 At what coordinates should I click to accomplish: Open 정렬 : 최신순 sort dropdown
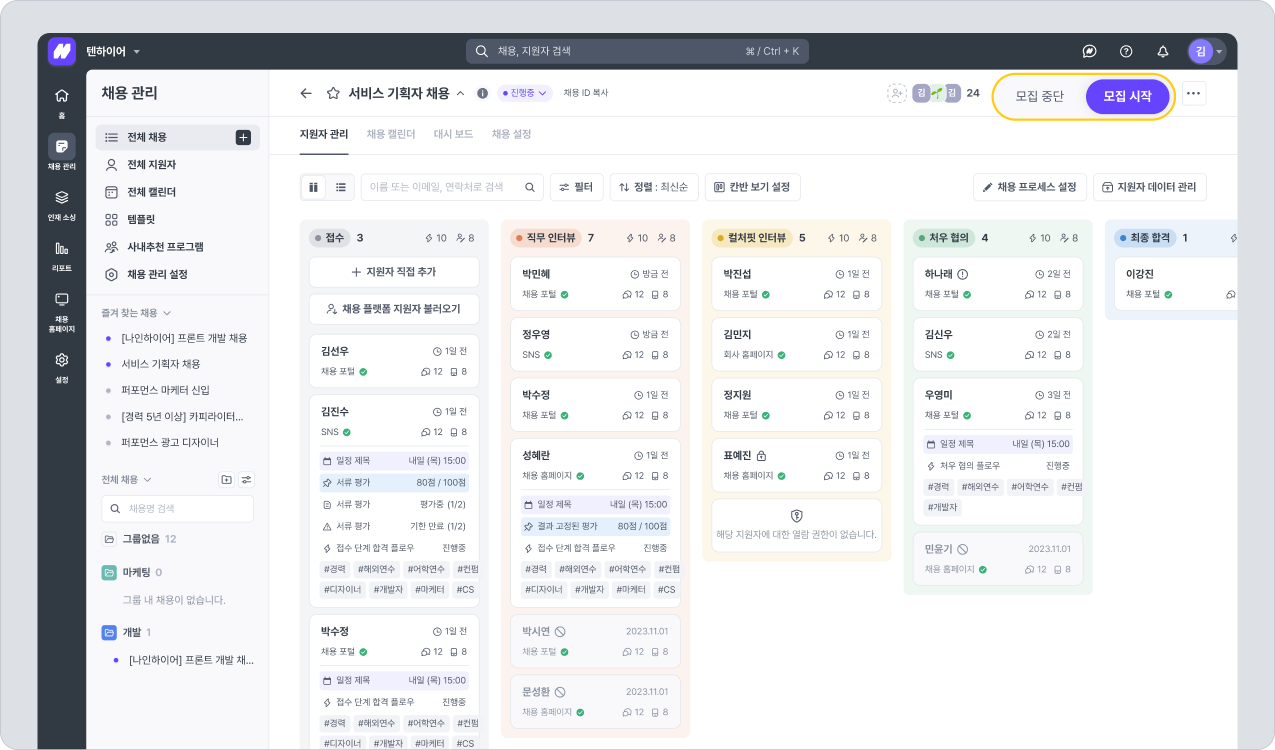point(654,187)
